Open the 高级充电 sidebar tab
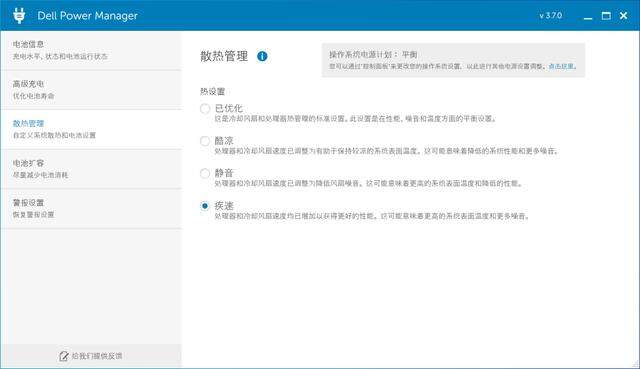This screenshot has height=369, width=640. (91, 90)
